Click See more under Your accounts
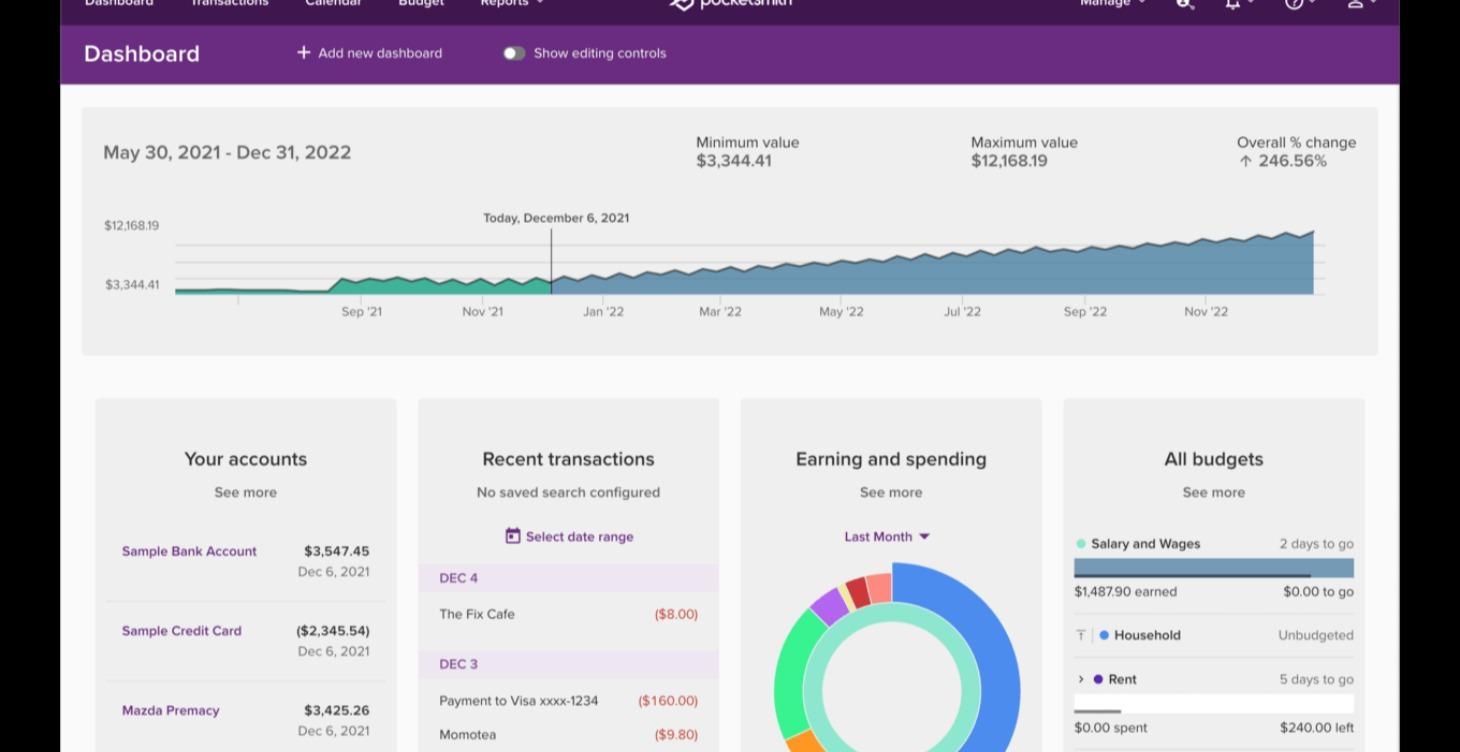This screenshot has width=1460, height=752. tap(245, 492)
